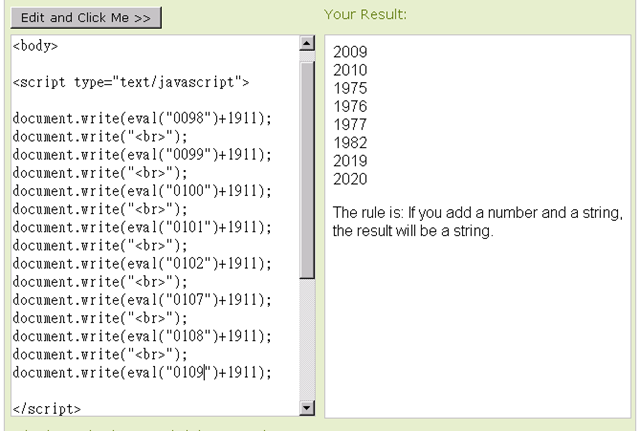Click the last line with eval("0109")
The height and width of the screenshot is (431, 640).
(142, 373)
